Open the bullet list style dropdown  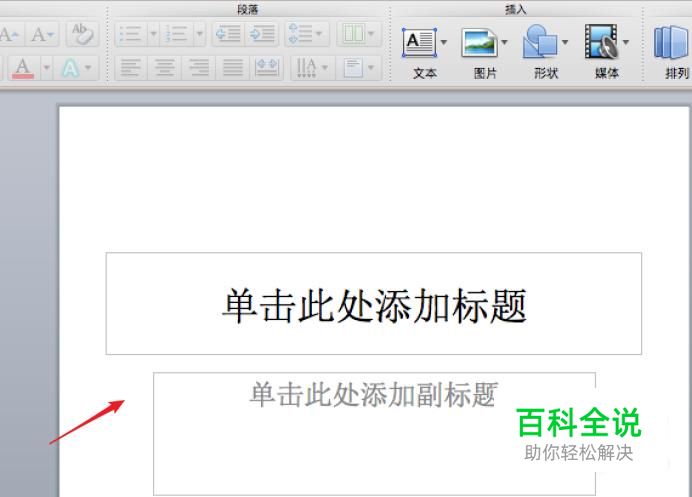[153, 34]
